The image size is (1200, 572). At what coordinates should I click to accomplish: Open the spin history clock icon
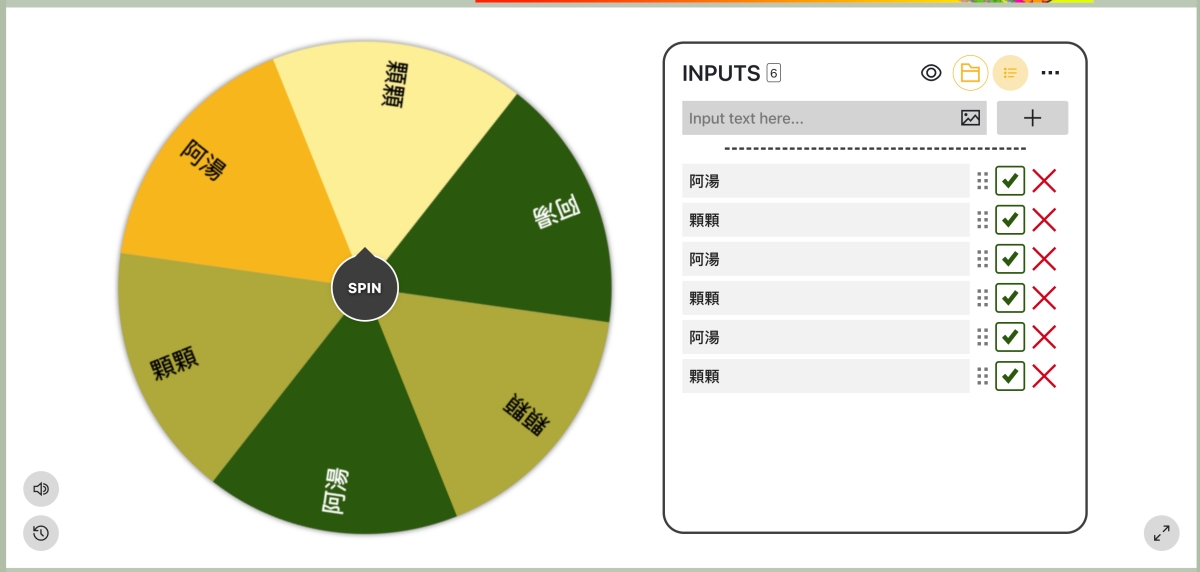tap(41, 533)
